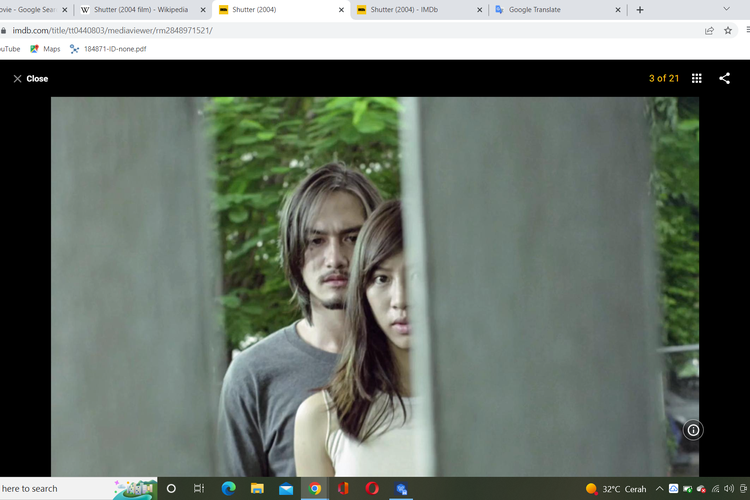Open File Explorer from the taskbar
The height and width of the screenshot is (500, 750).
pyautogui.click(x=257, y=488)
